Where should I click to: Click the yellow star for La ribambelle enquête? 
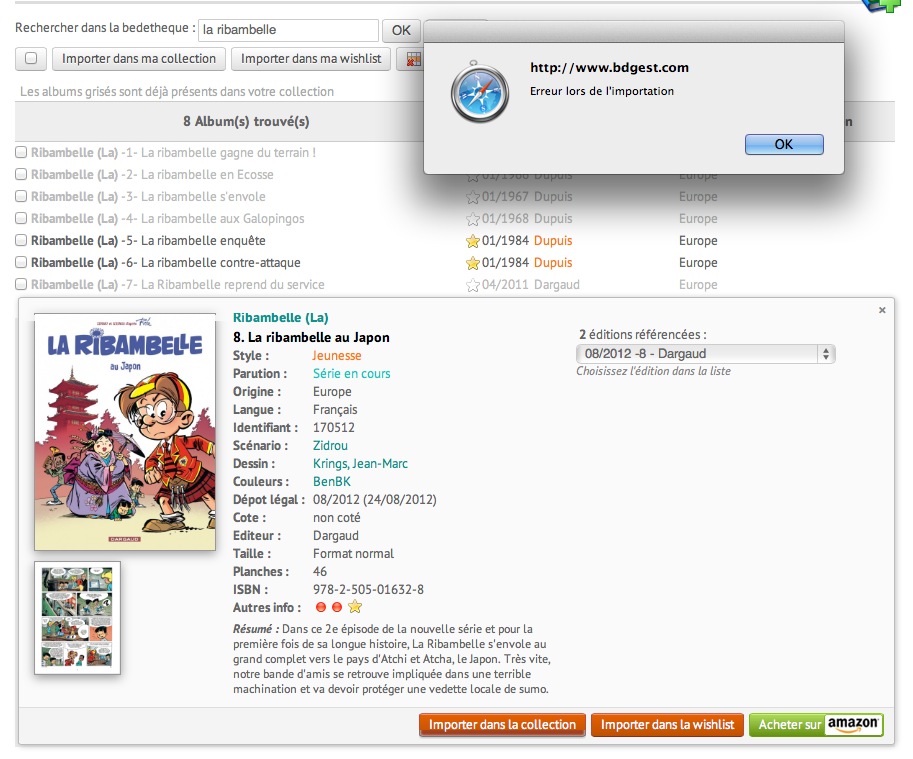[x=473, y=241]
